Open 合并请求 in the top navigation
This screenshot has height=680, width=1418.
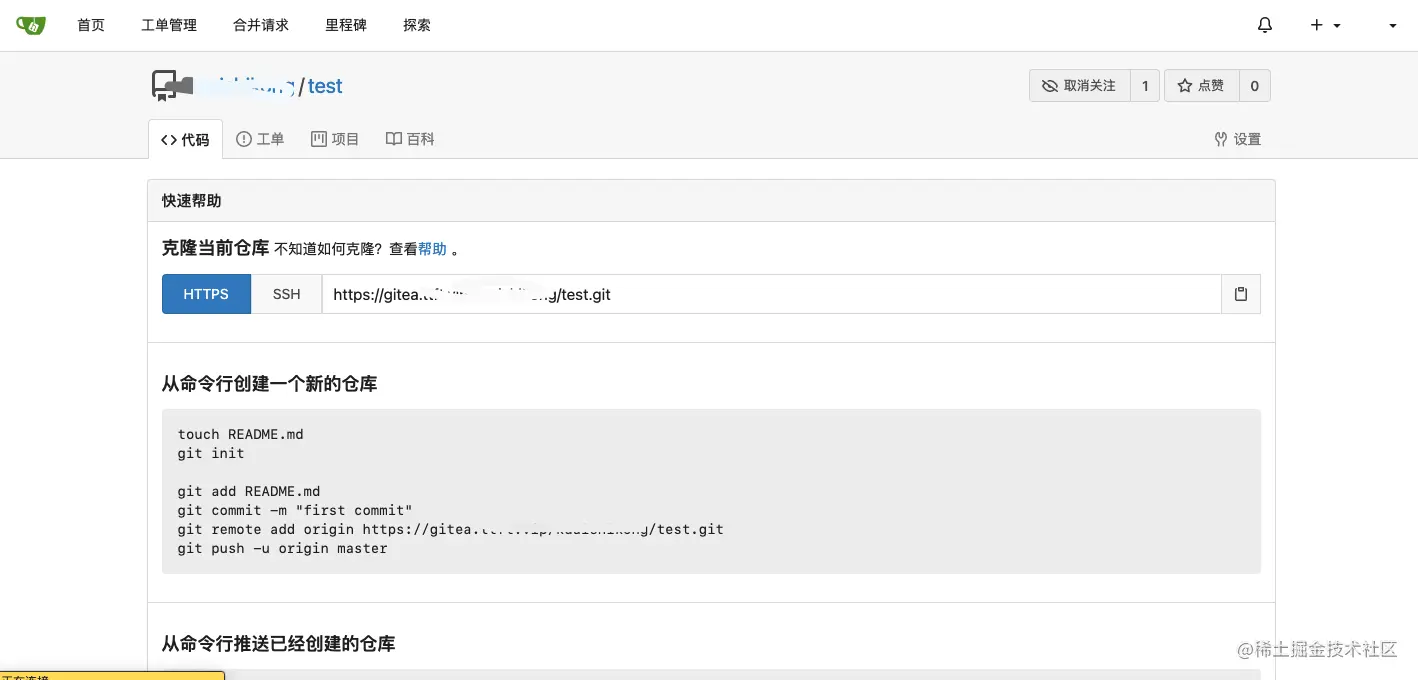(261, 25)
